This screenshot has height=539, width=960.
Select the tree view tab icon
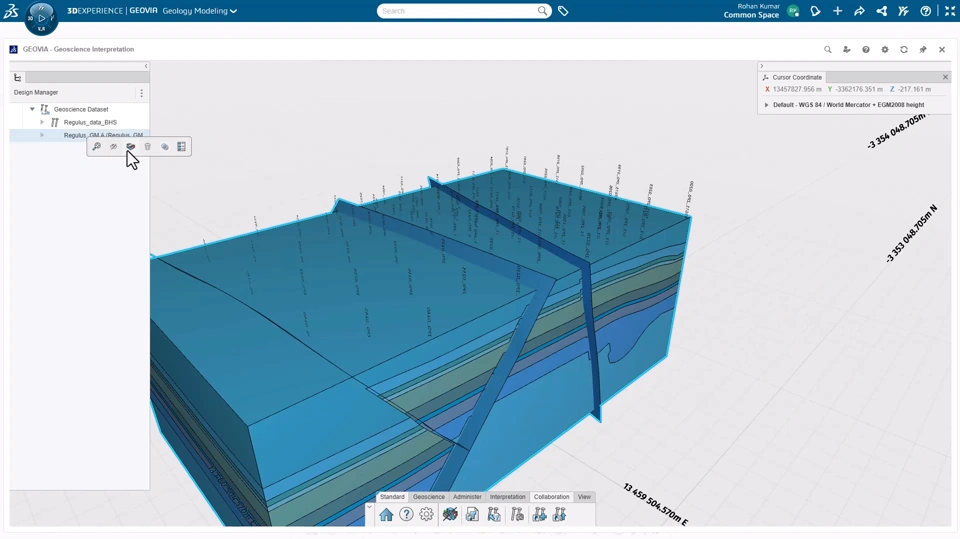point(18,78)
